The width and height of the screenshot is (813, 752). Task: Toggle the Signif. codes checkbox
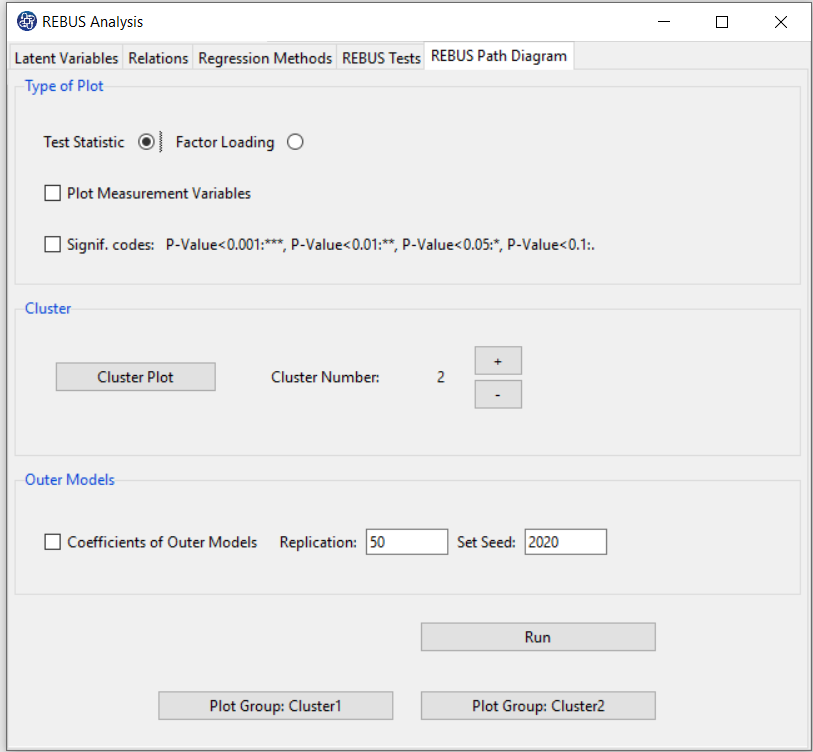53,244
